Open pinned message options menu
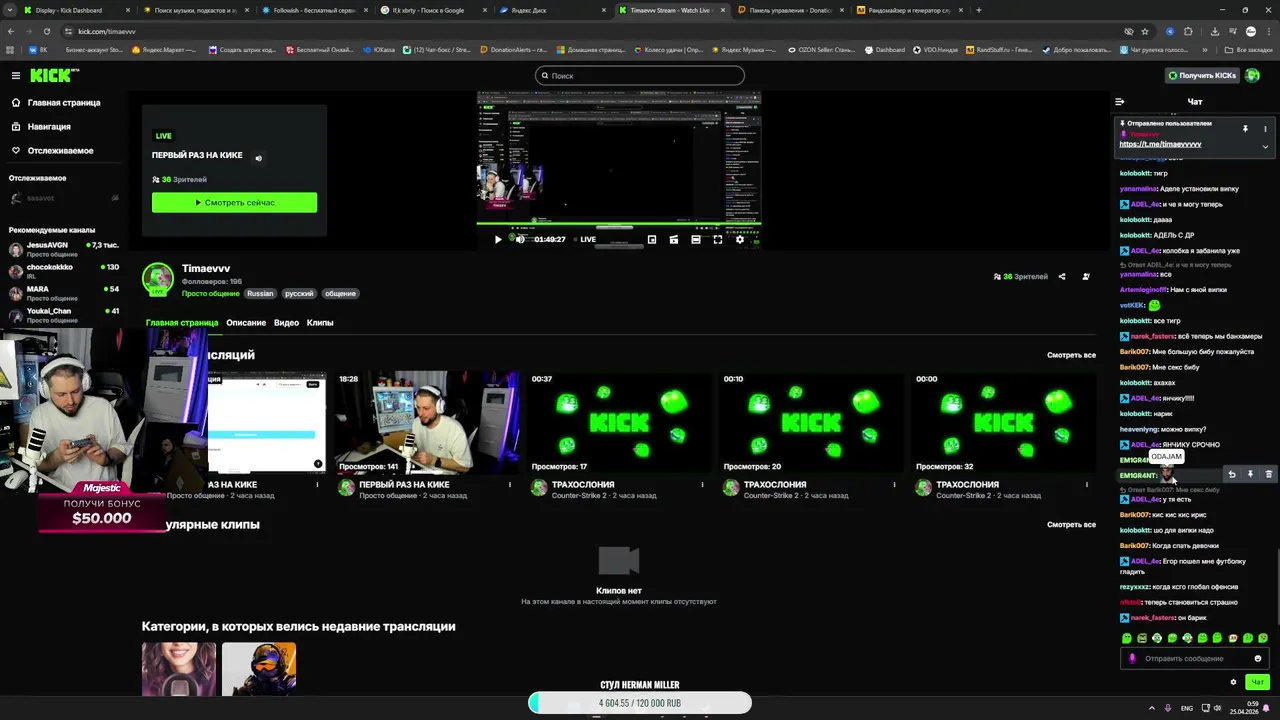The image size is (1280, 720). click(x=1265, y=129)
